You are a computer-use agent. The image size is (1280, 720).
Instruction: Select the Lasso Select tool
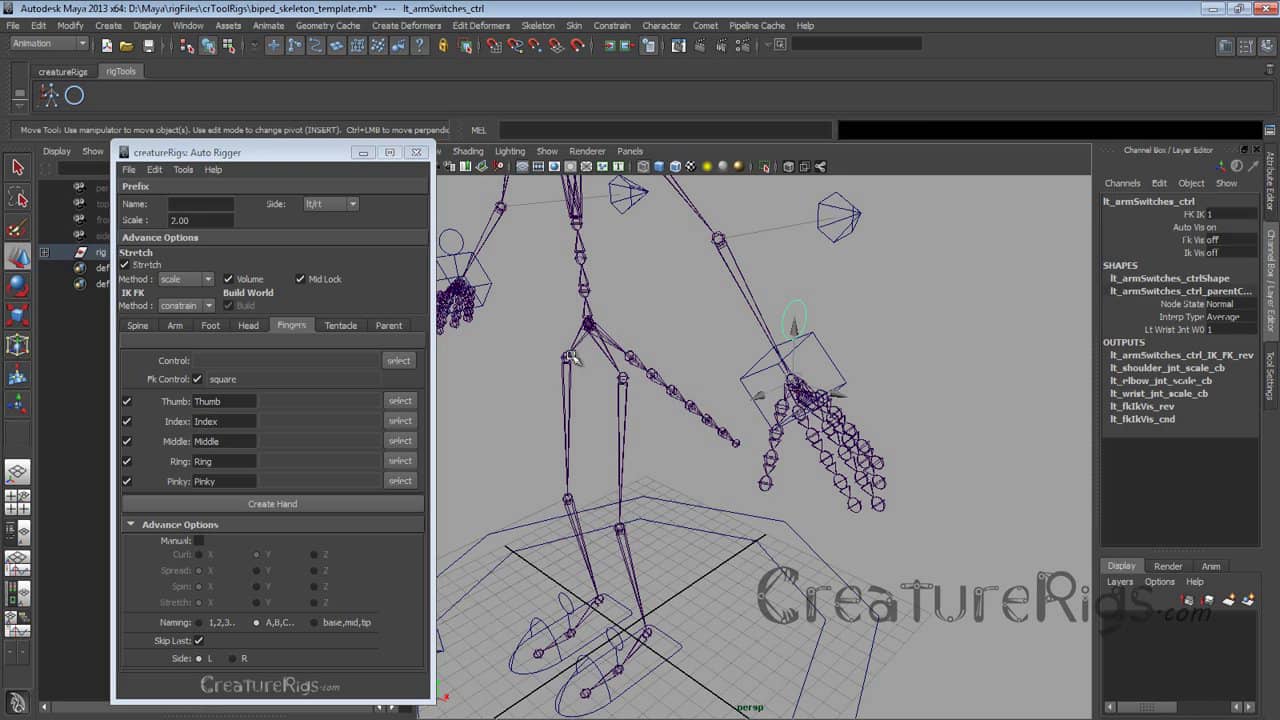(17, 198)
